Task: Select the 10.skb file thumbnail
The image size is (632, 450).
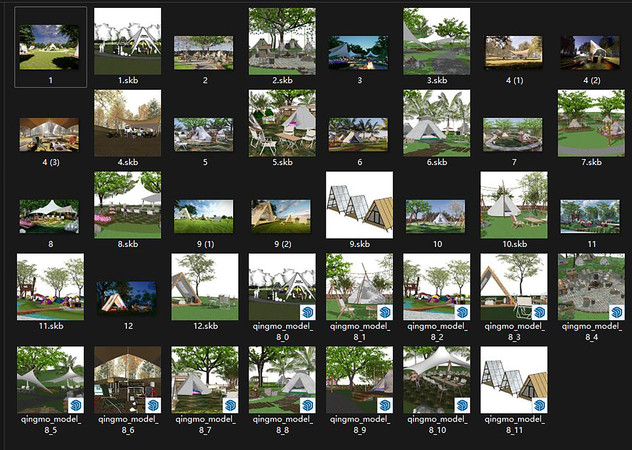Action: tap(514, 205)
